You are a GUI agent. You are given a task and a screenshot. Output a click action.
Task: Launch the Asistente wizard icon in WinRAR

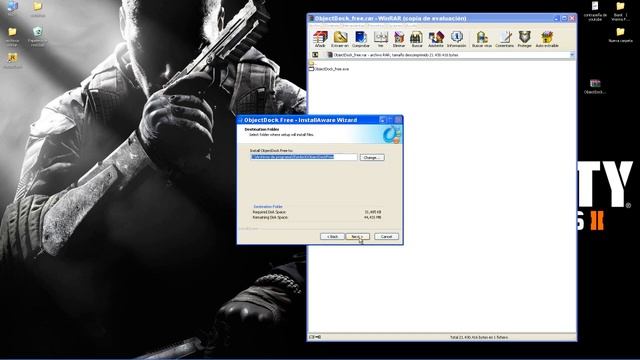pos(436,39)
